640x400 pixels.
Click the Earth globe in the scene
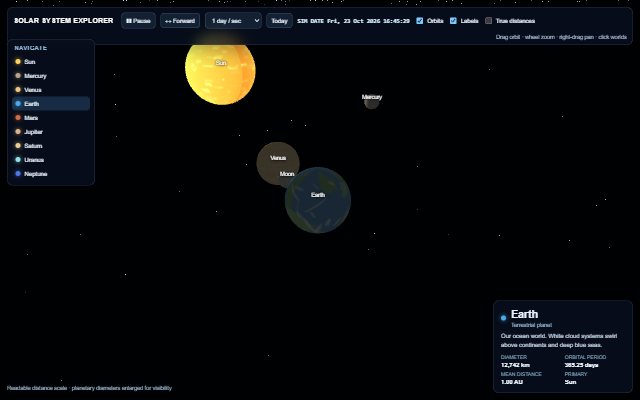point(318,200)
